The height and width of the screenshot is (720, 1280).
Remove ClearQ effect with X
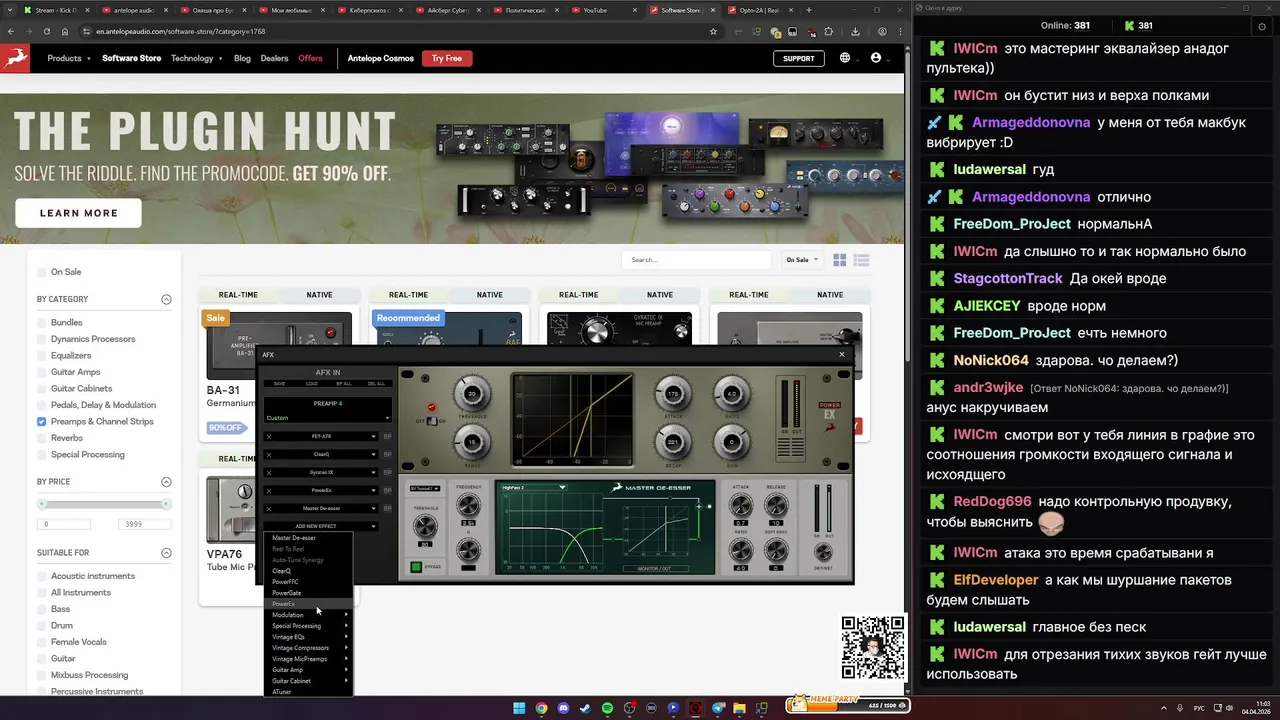(269, 454)
